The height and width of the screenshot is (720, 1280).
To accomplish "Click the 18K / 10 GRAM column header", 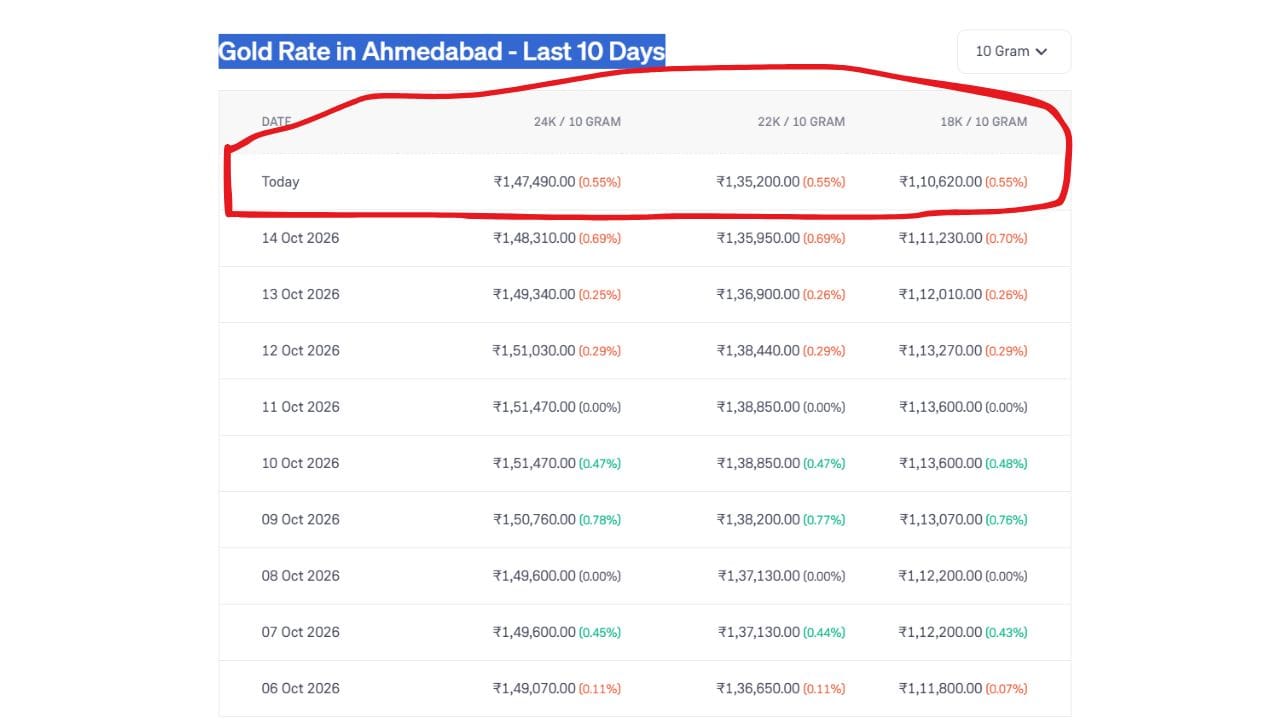I will click(x=983, y=122).
